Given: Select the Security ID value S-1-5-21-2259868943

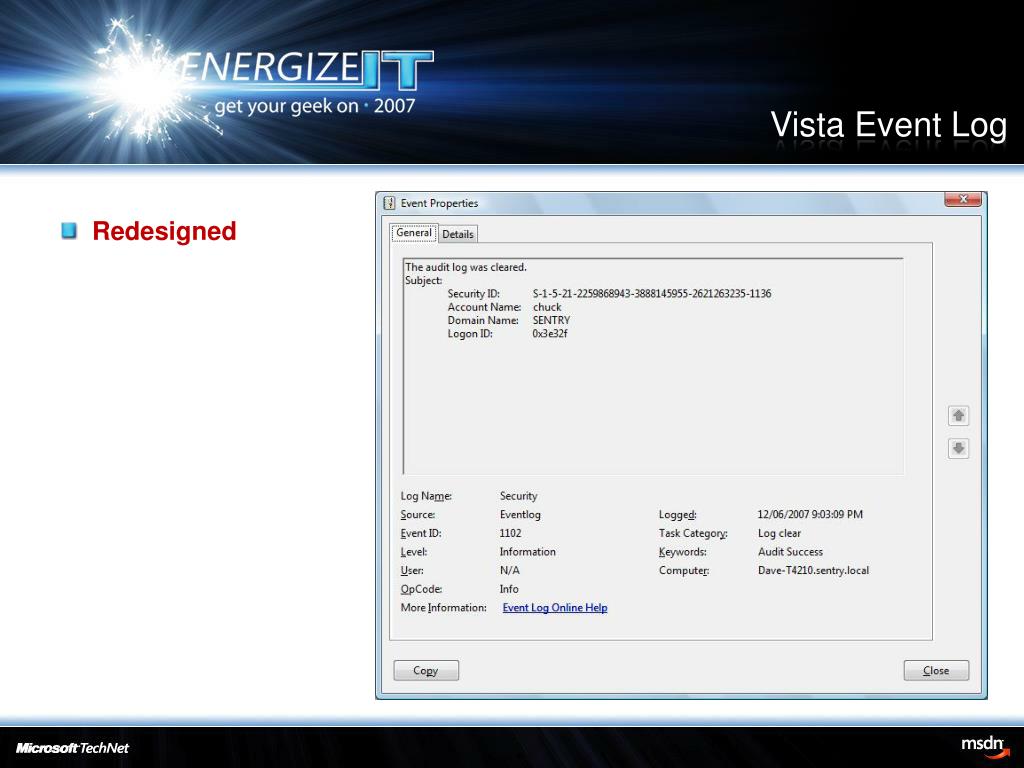Looking at the screenshot, I should pyautogui.click(x=652, y=294).
